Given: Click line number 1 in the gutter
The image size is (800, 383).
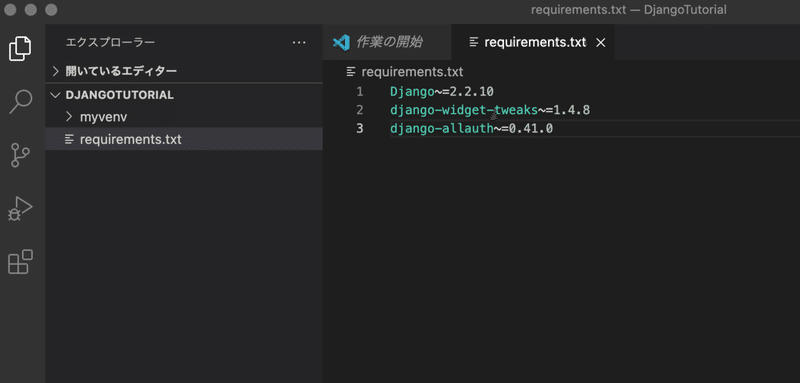Looking at the screenshot, I should 360,92.
